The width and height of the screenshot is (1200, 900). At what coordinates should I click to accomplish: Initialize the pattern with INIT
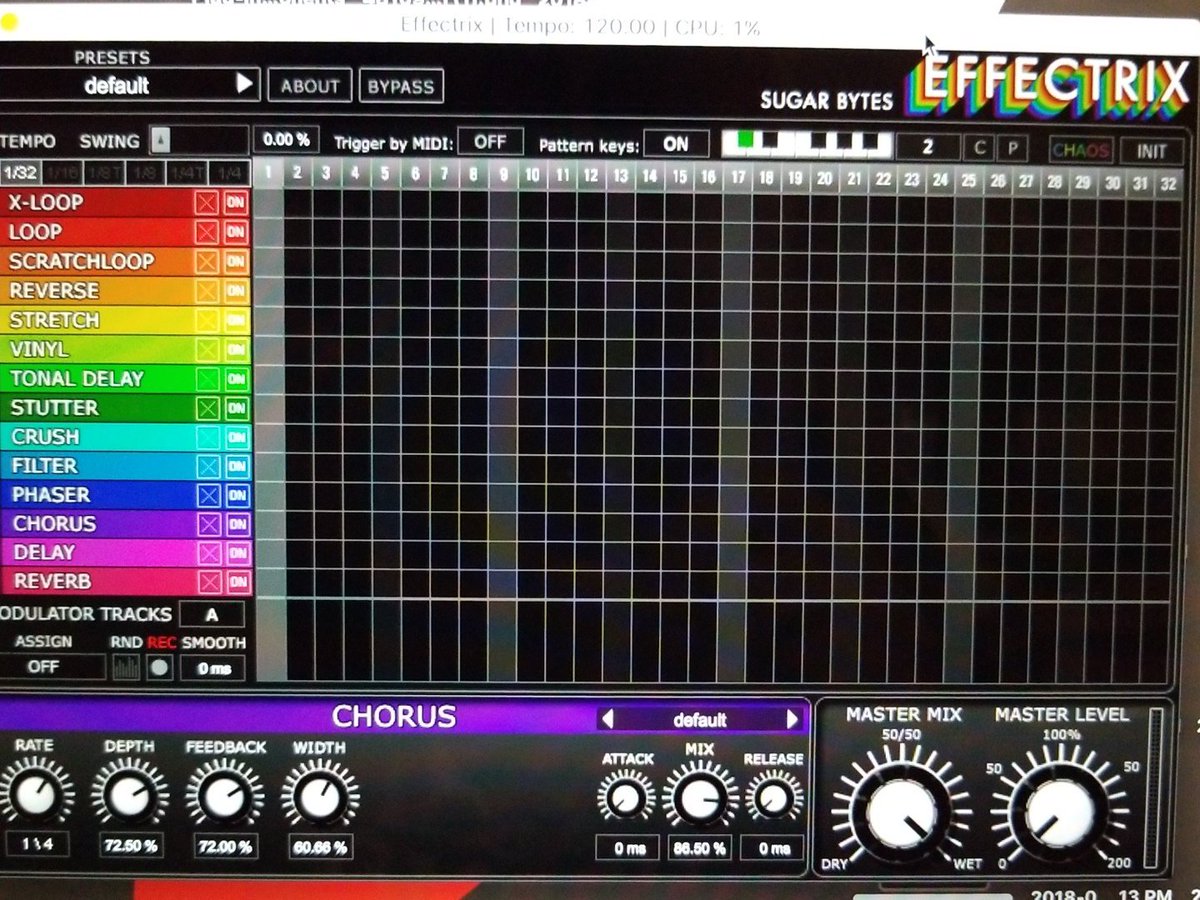1150,147
